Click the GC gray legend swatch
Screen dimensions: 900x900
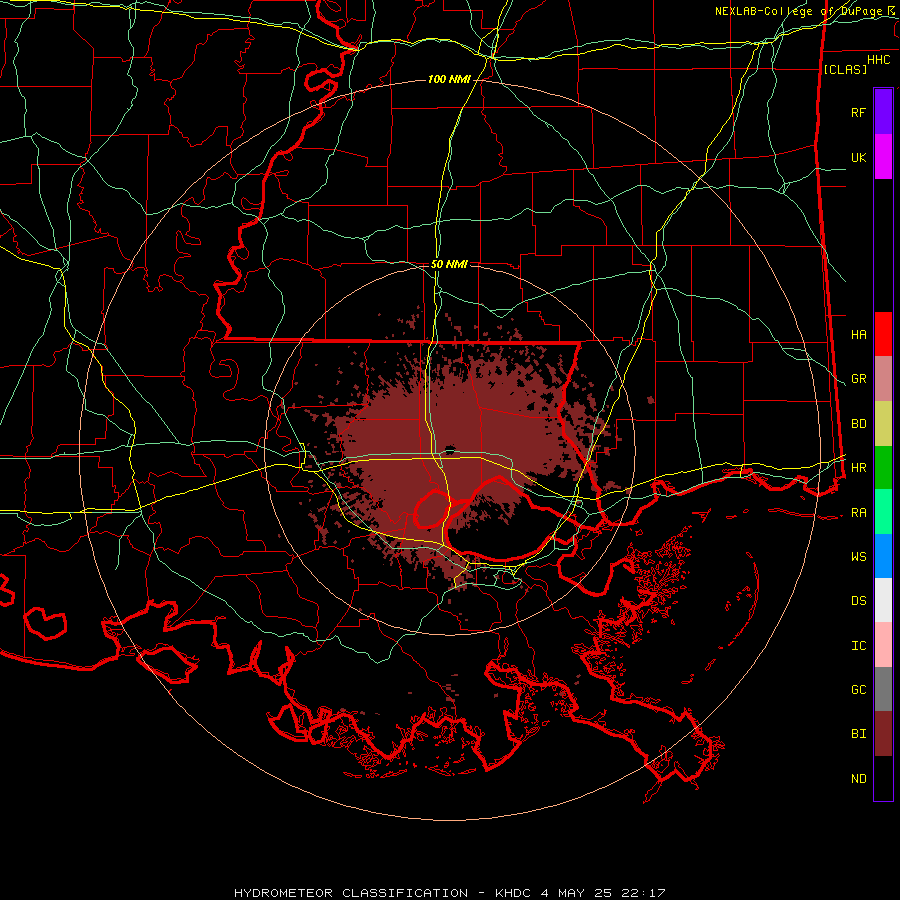pyautogui.click(x=883, y=689)
